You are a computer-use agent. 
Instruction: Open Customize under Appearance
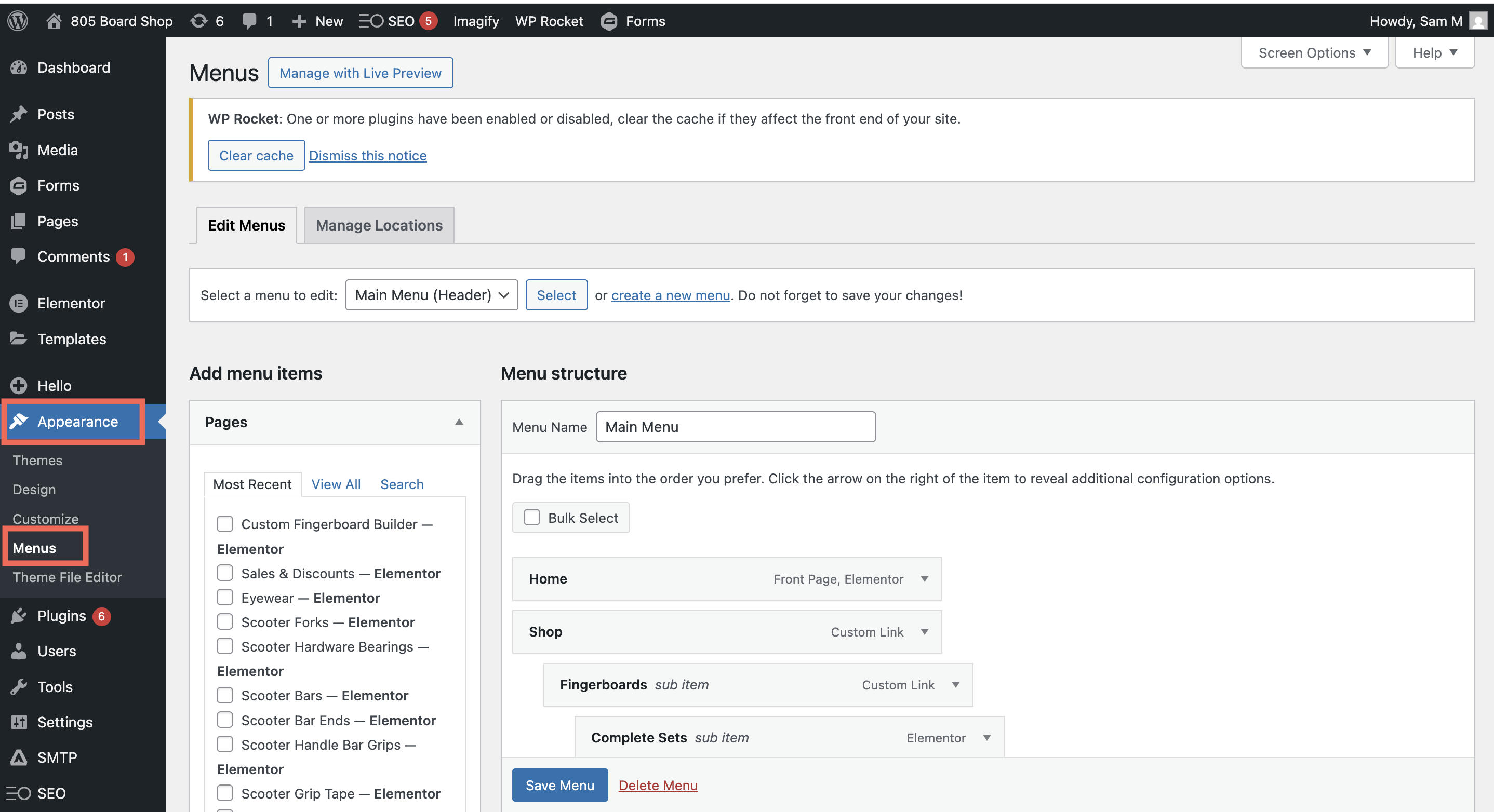click(46, 519)
